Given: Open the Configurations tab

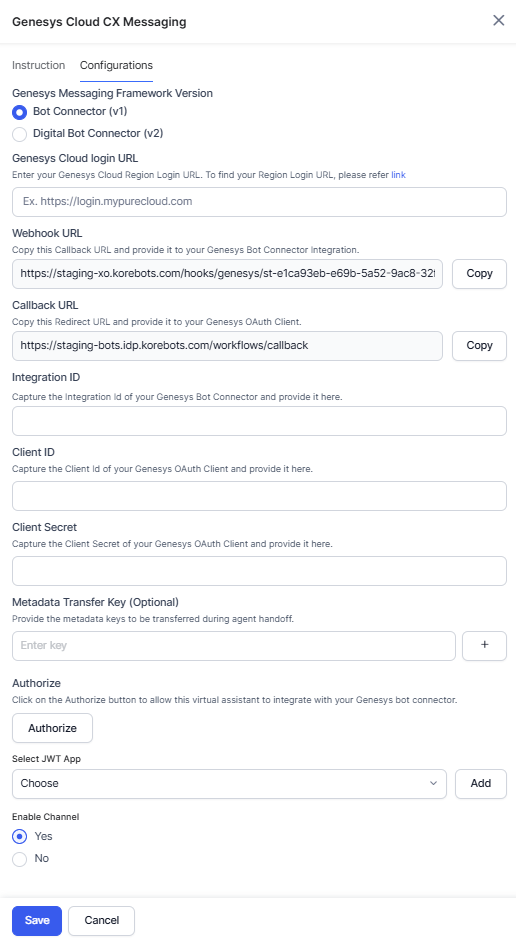Looking at the screenshot, I should click(x=116, y=65).
